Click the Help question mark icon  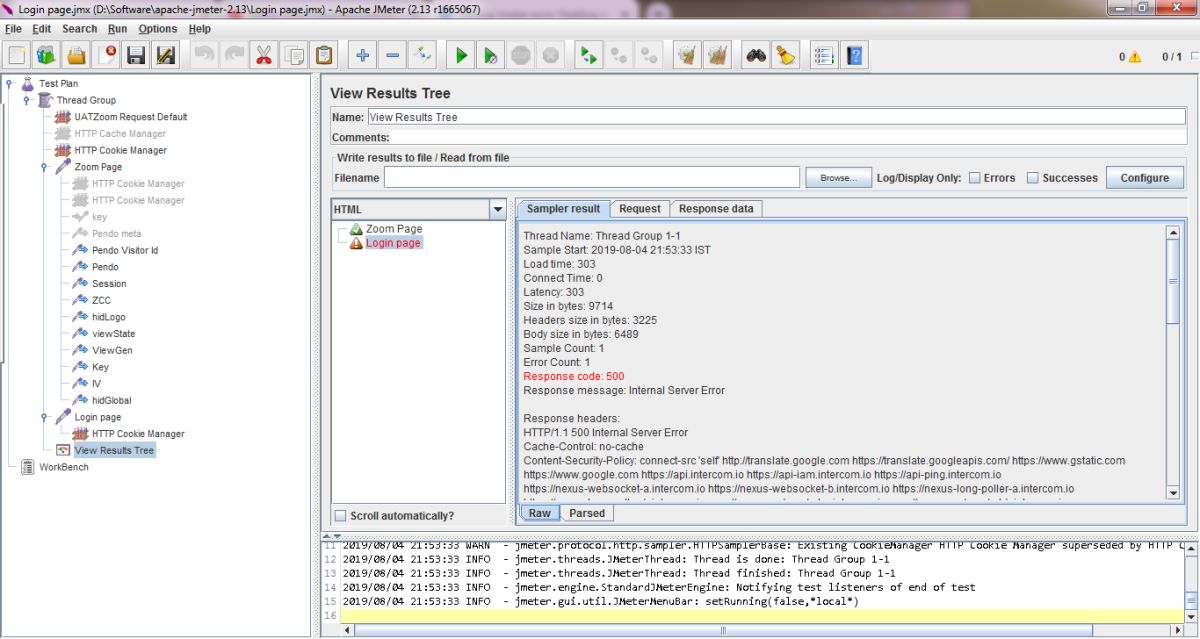[854, 55]
